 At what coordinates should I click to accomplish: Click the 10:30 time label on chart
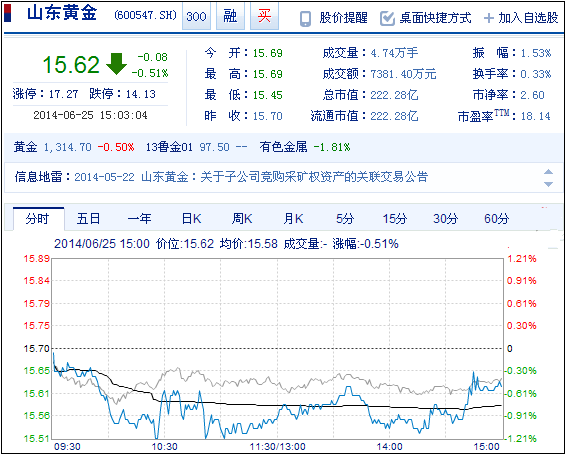pyautogui.click(x=165, y=446)
